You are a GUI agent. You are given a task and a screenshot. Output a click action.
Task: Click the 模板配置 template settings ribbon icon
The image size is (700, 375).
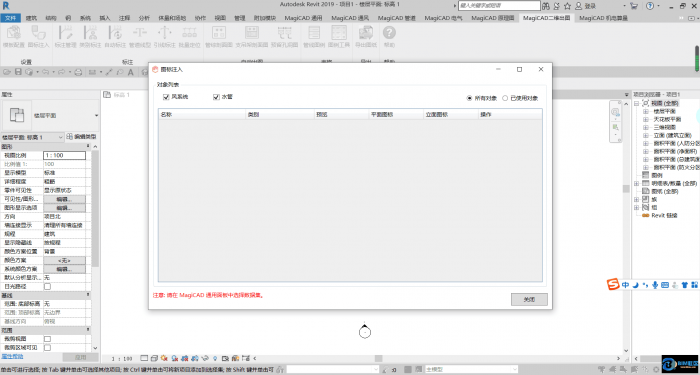14,37
